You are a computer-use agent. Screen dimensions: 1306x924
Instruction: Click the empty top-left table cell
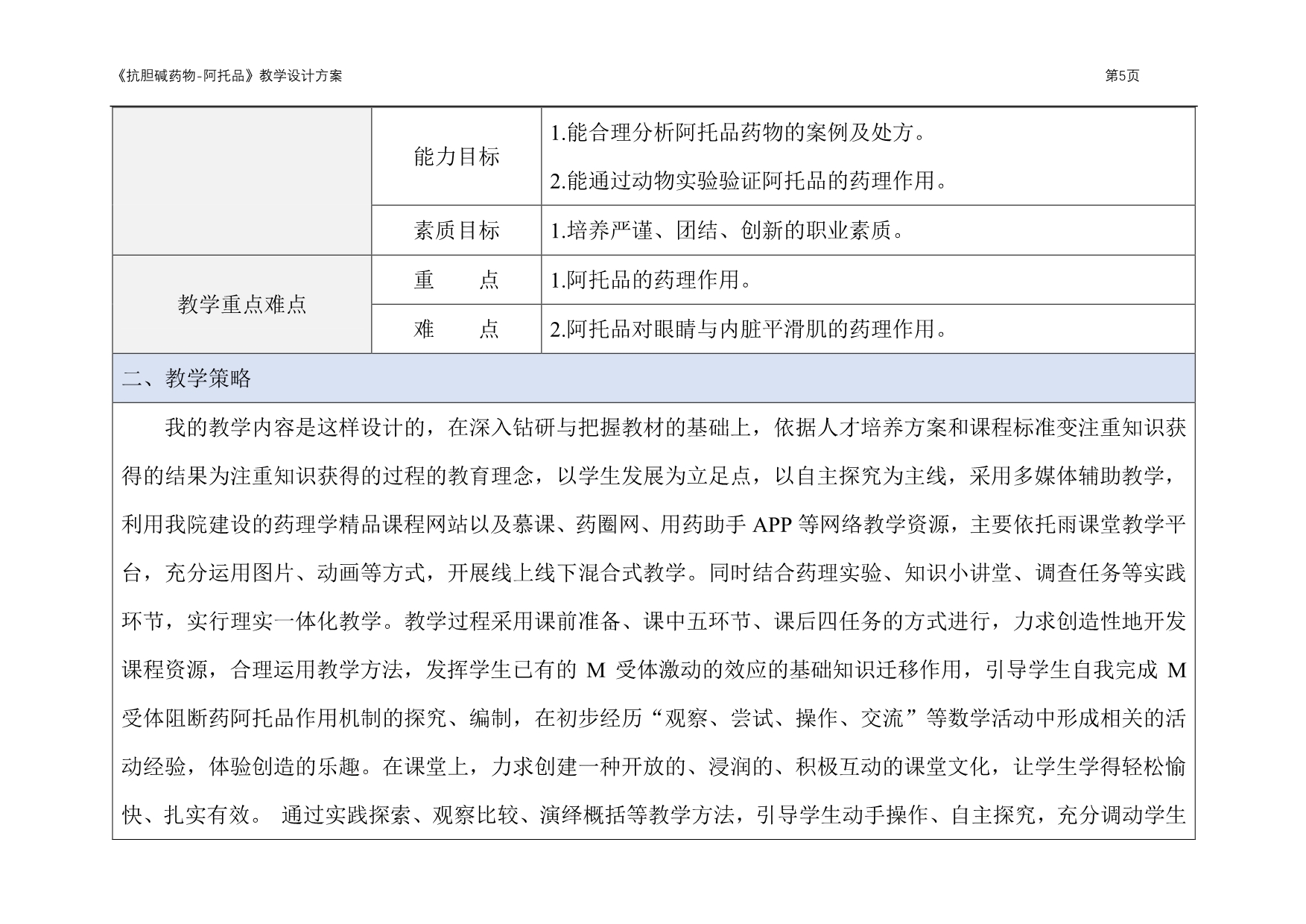pos(242,181)
